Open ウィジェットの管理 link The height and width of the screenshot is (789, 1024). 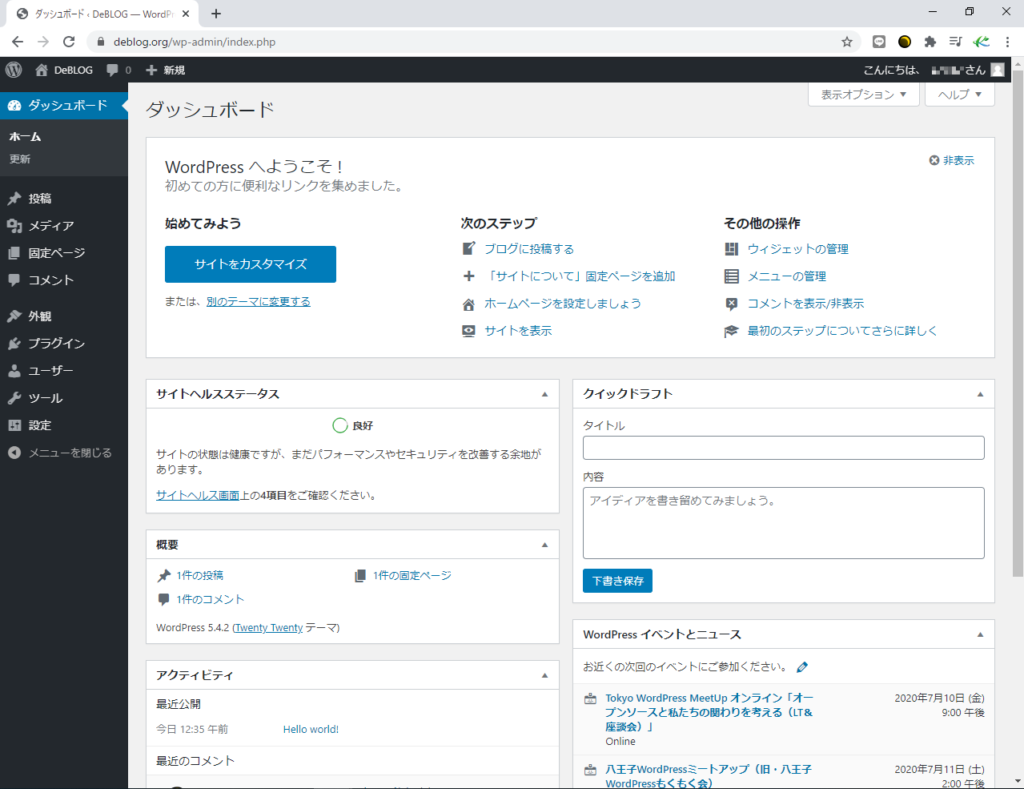pos(797,249)
